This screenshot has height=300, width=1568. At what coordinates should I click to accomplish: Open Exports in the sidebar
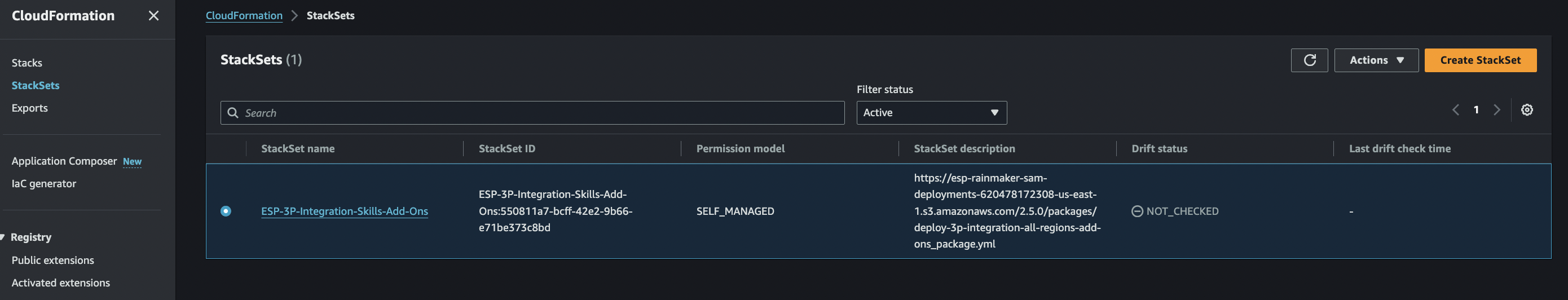[29, 108]
